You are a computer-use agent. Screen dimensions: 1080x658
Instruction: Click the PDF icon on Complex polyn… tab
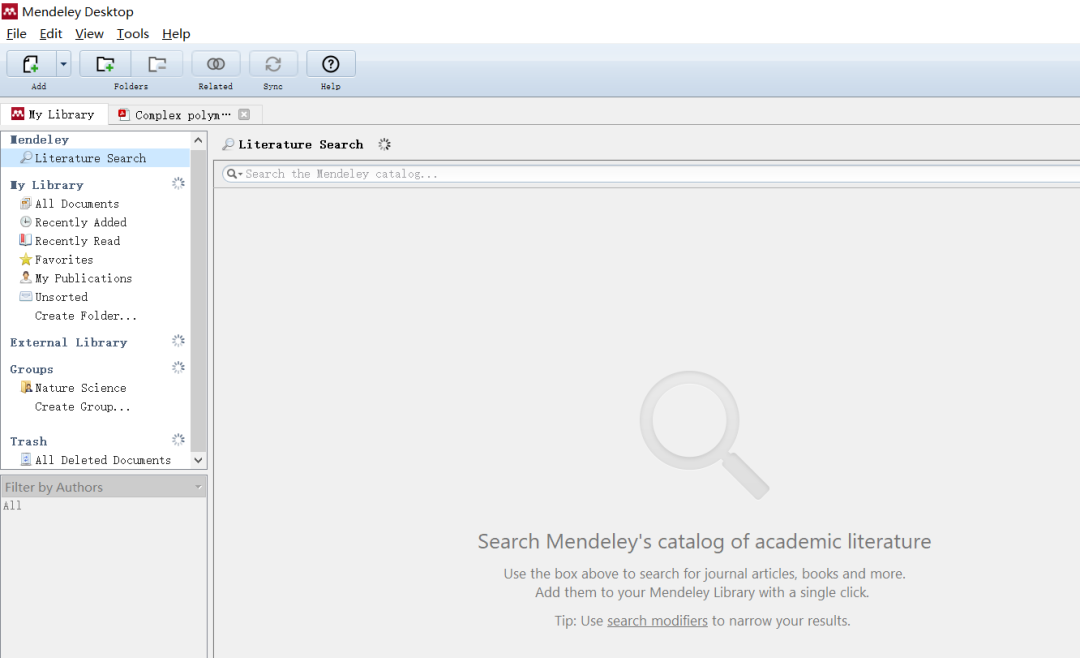coord(123,114)
